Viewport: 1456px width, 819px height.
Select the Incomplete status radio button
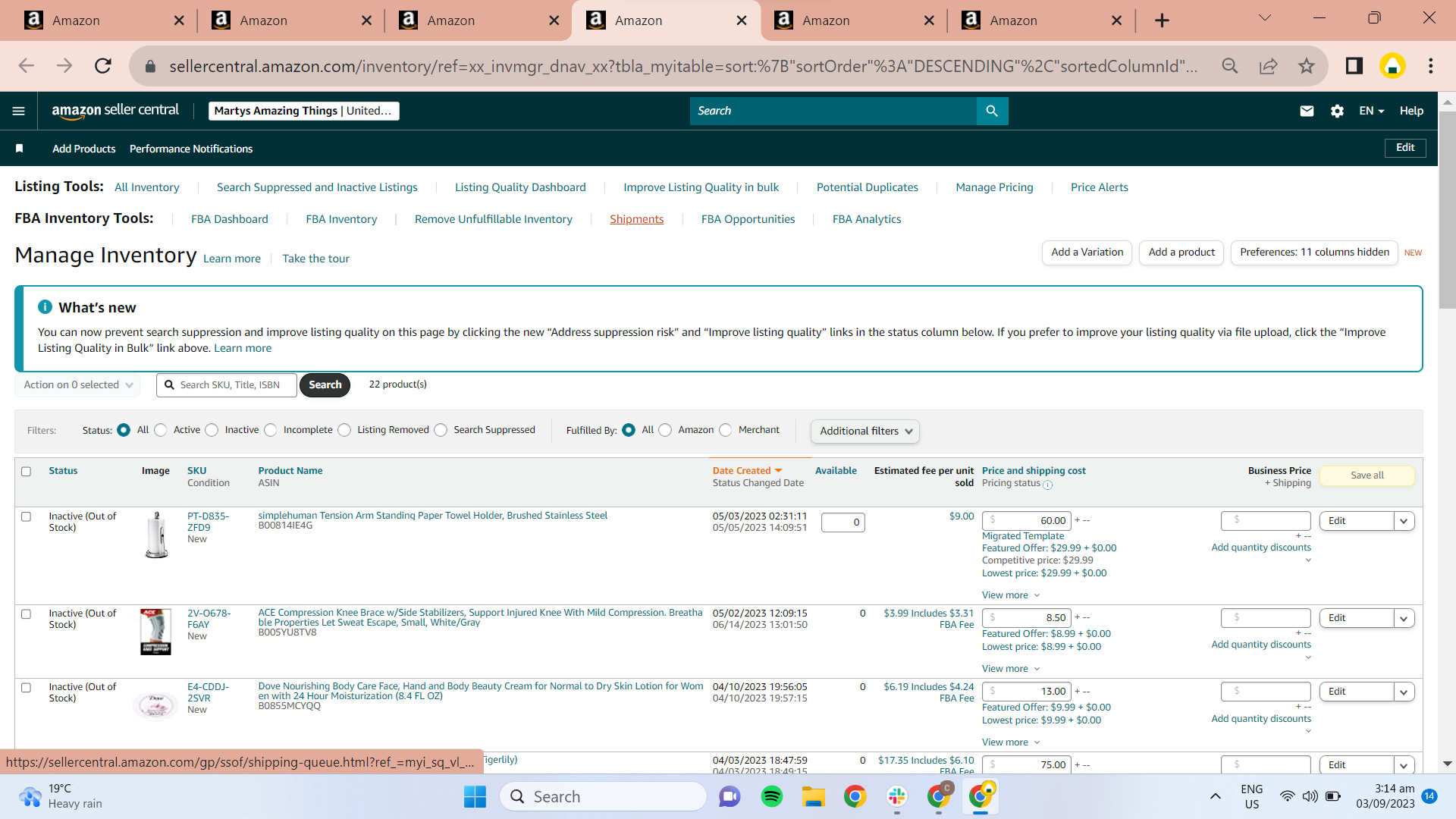coord(271,430)
